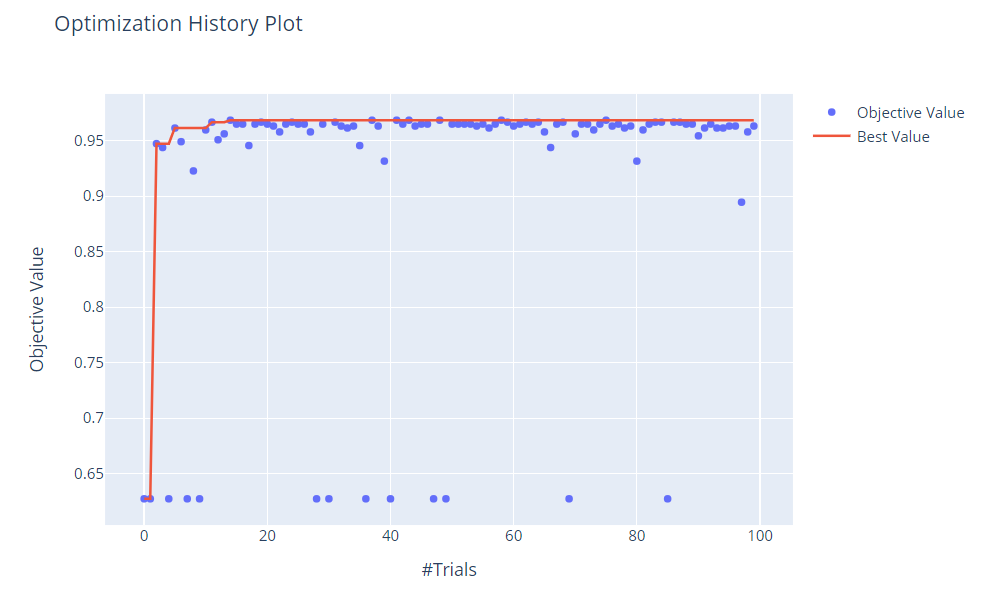Select the x-axis tick label 20
This screenshot has height=593, width=1003.
(x=267, y=538)
